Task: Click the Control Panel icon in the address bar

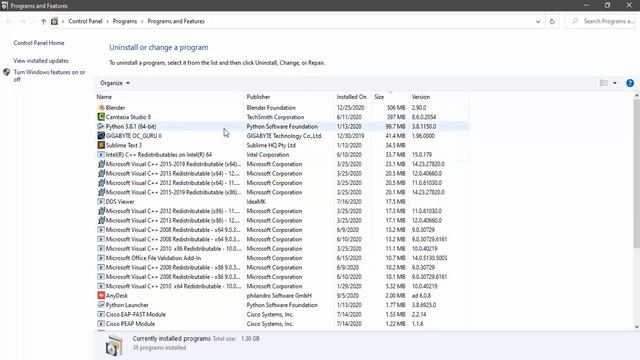Action: pyautogui.click(x=54, y=21)
